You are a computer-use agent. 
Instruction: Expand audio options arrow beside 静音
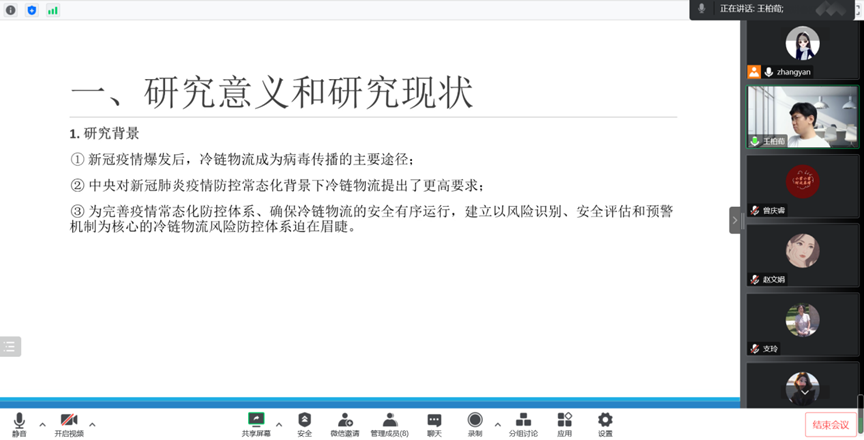click(42, 424)
